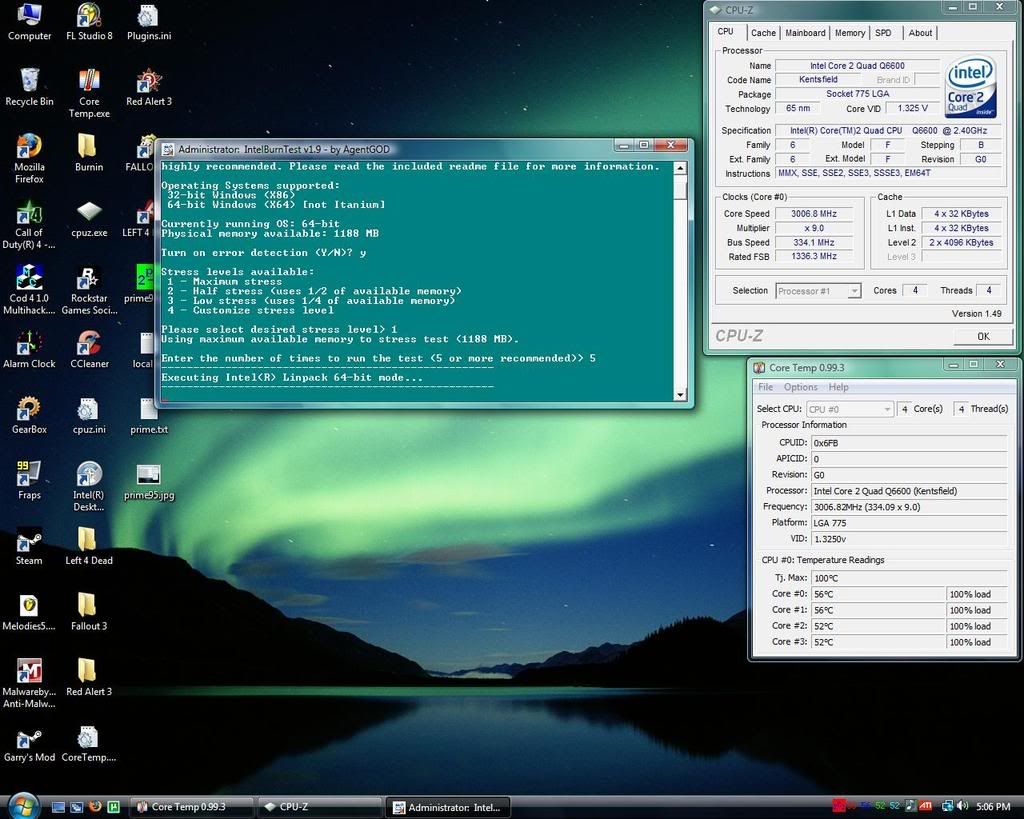Screen dimensions: 1024x819
Task: Launch Core Temp.exe from the desktop
Action: coord(89,93)
